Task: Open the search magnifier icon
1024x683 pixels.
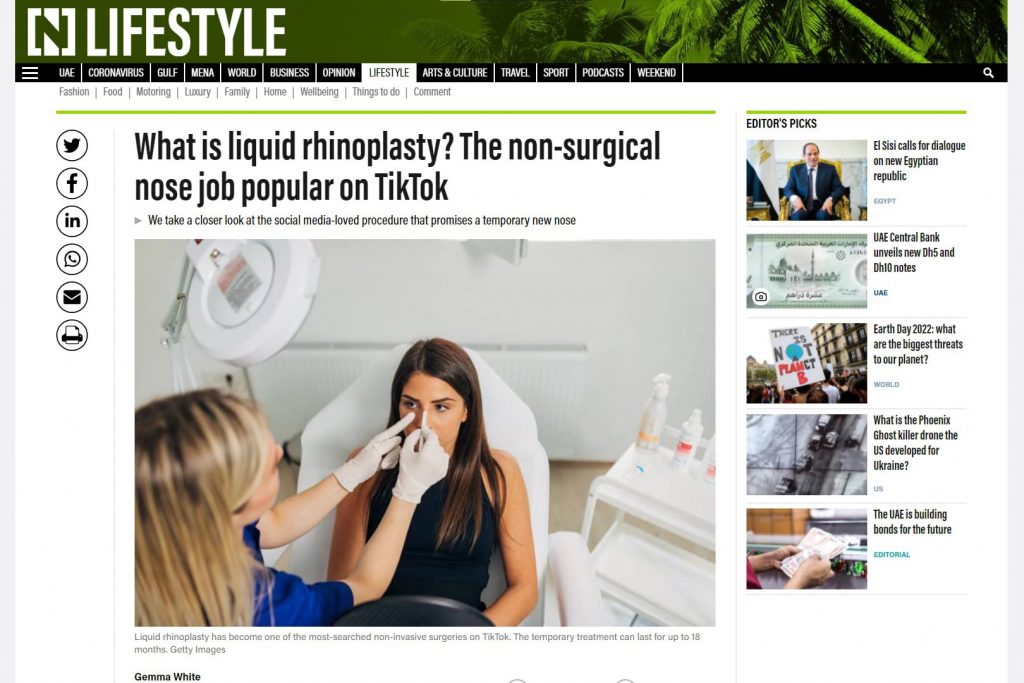Action: pos(988,73)
